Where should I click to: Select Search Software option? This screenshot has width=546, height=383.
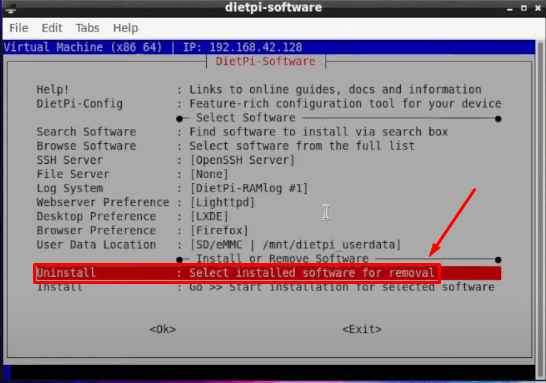coord(269,132)
